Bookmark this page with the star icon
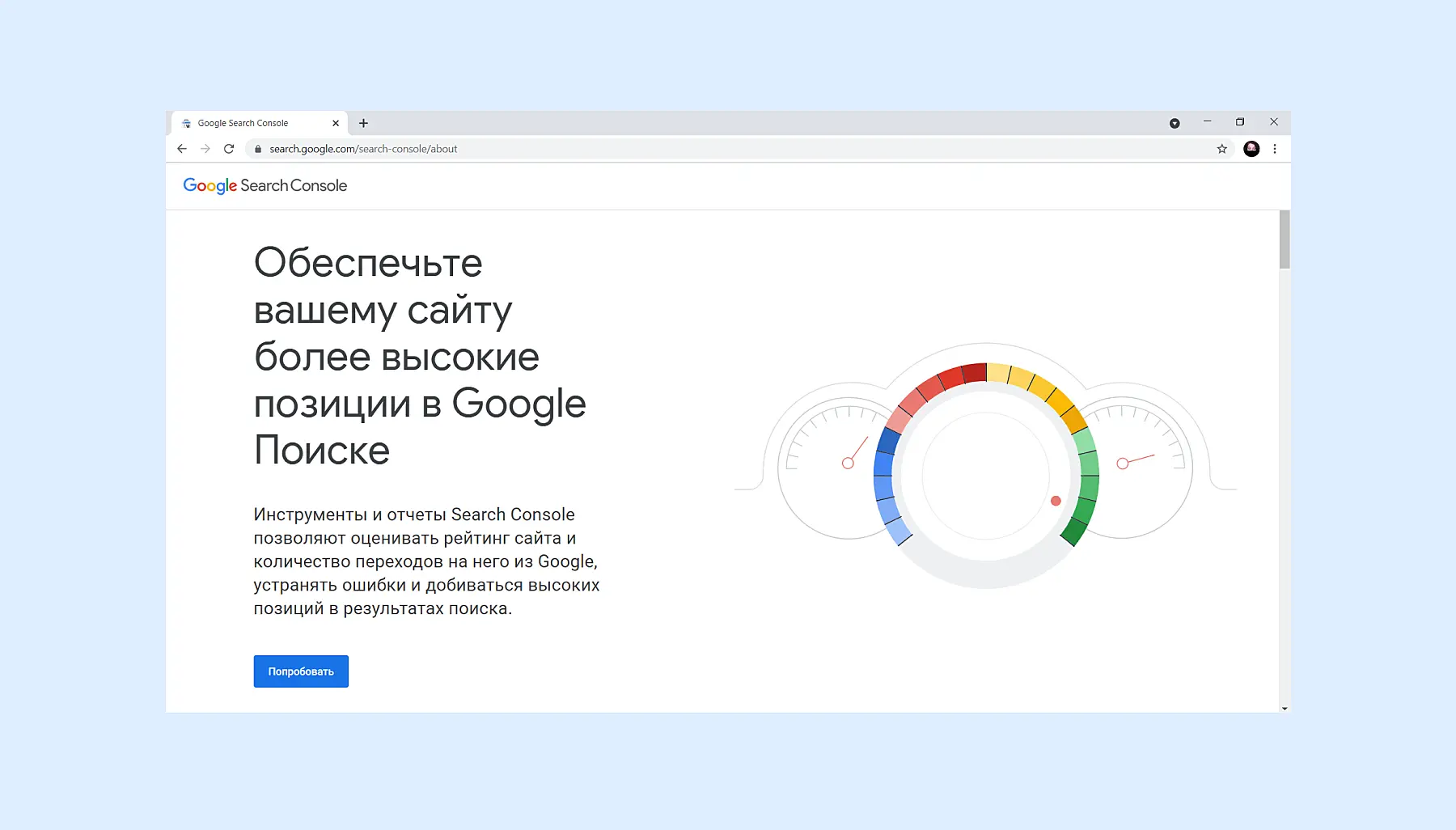Image resolution: width=1456 pixels, height=830 pixels. tap(1222, 149)
